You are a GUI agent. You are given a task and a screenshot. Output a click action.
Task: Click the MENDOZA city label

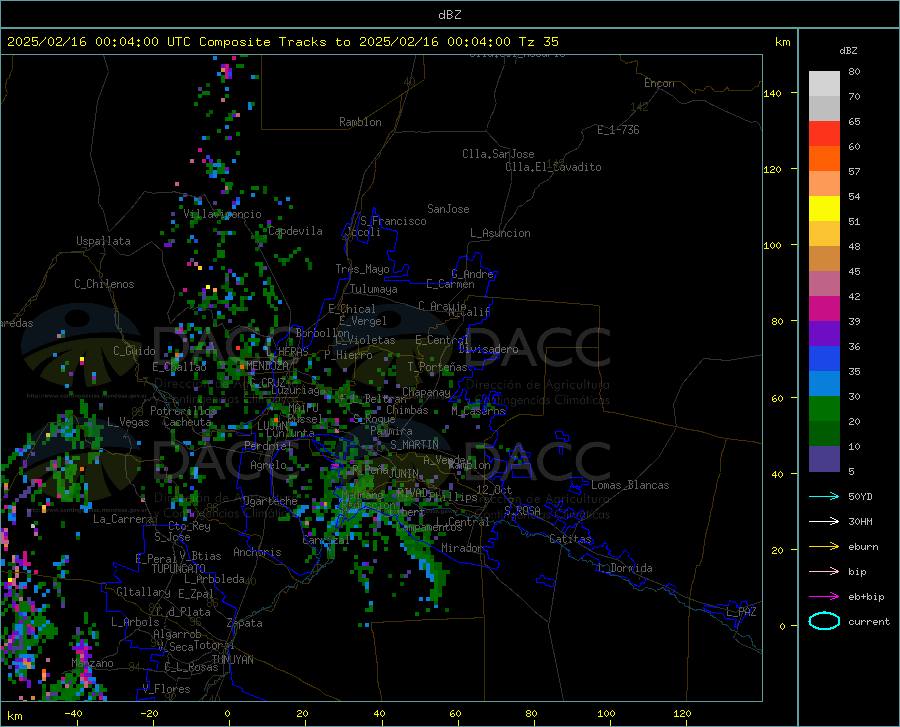click(267, 365)
